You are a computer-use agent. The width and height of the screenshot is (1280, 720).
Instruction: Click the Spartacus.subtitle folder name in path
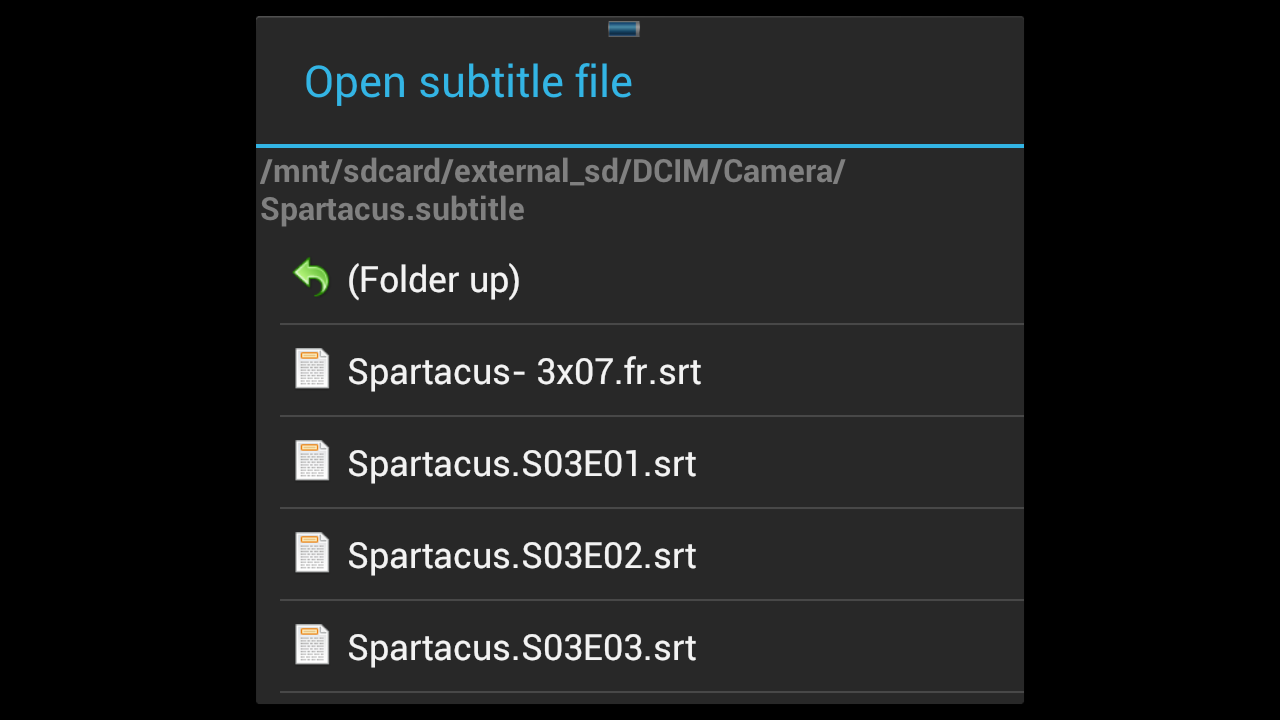(x=392, y=209)
